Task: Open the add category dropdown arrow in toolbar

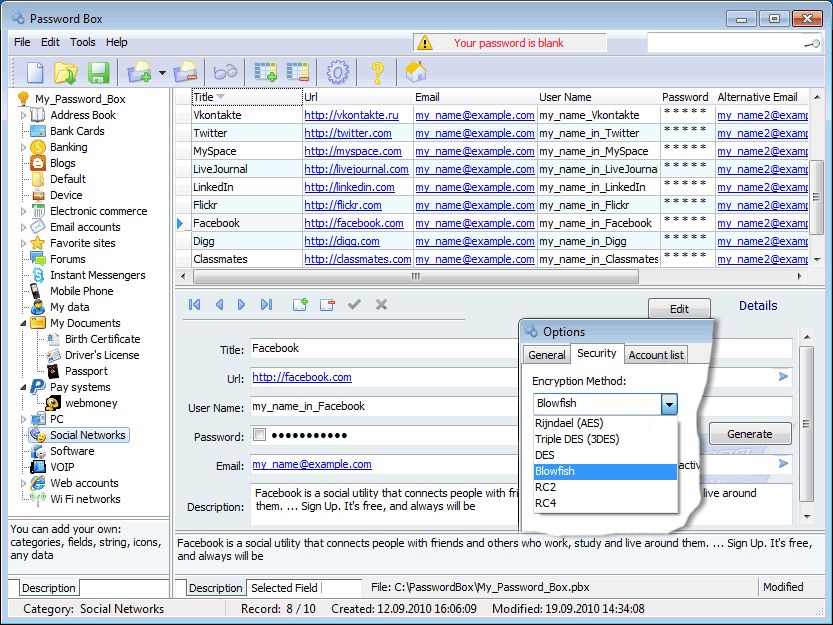Action: coord(162,72)
